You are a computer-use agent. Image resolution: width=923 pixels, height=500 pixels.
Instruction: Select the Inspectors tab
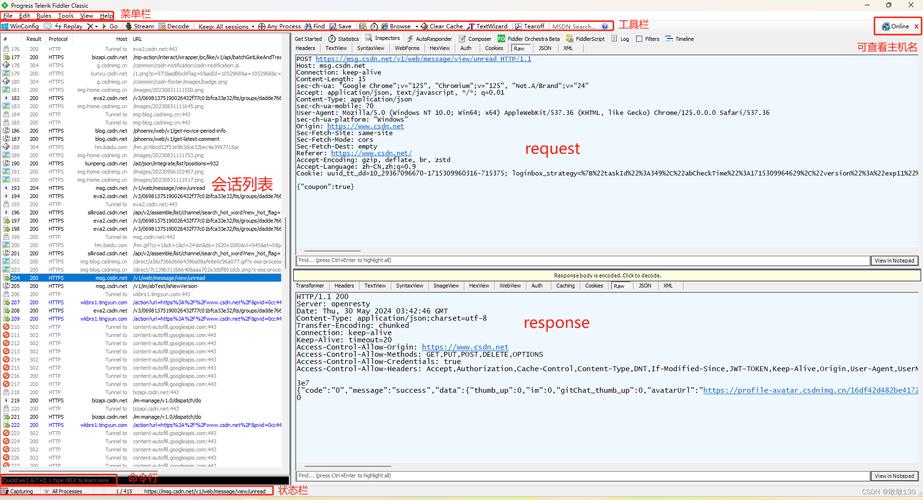[383, 38]
